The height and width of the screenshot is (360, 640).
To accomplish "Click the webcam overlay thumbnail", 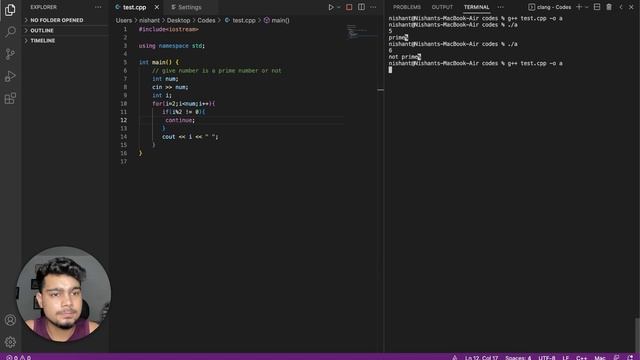I will [63, 294].
